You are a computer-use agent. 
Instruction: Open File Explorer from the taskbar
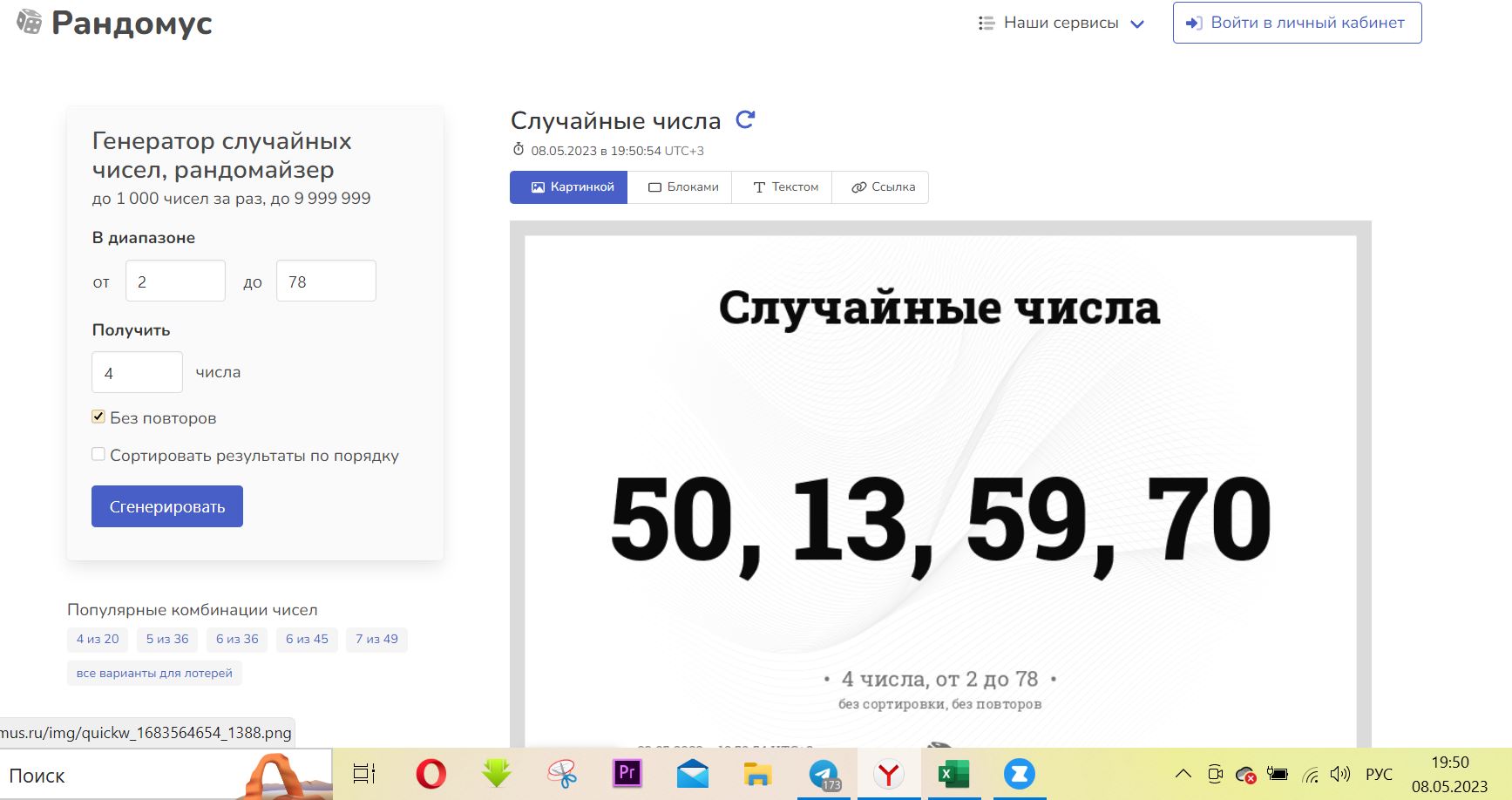coord(757,774)
